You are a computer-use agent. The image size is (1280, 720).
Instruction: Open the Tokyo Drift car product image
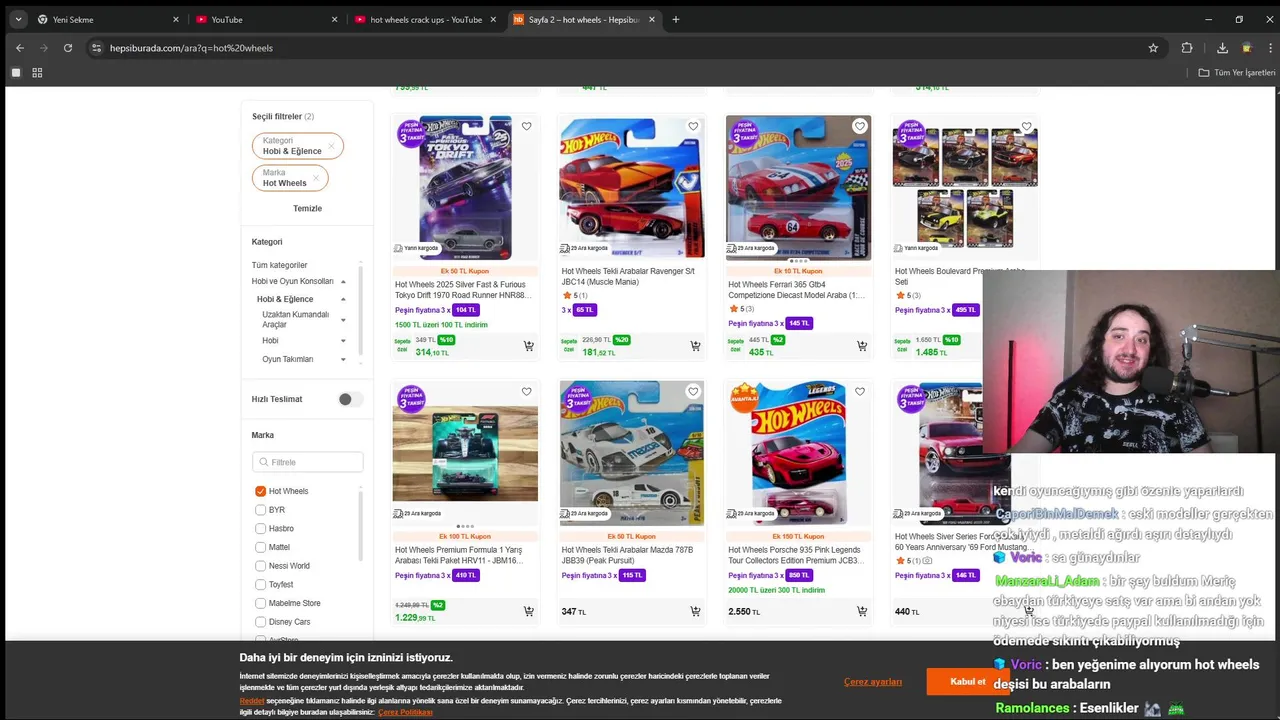(x=465, y=188)
